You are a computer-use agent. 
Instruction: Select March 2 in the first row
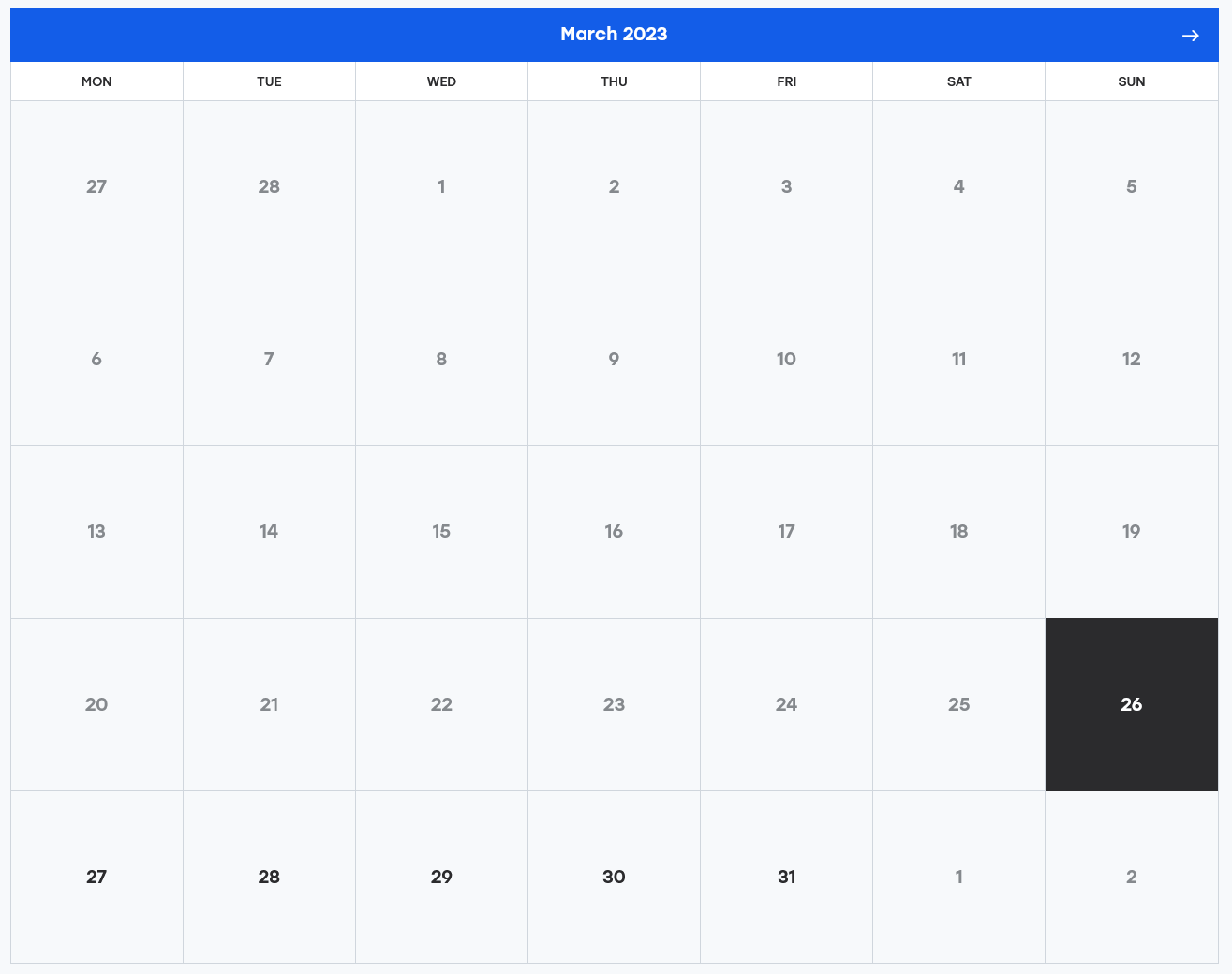click(614, 186)
